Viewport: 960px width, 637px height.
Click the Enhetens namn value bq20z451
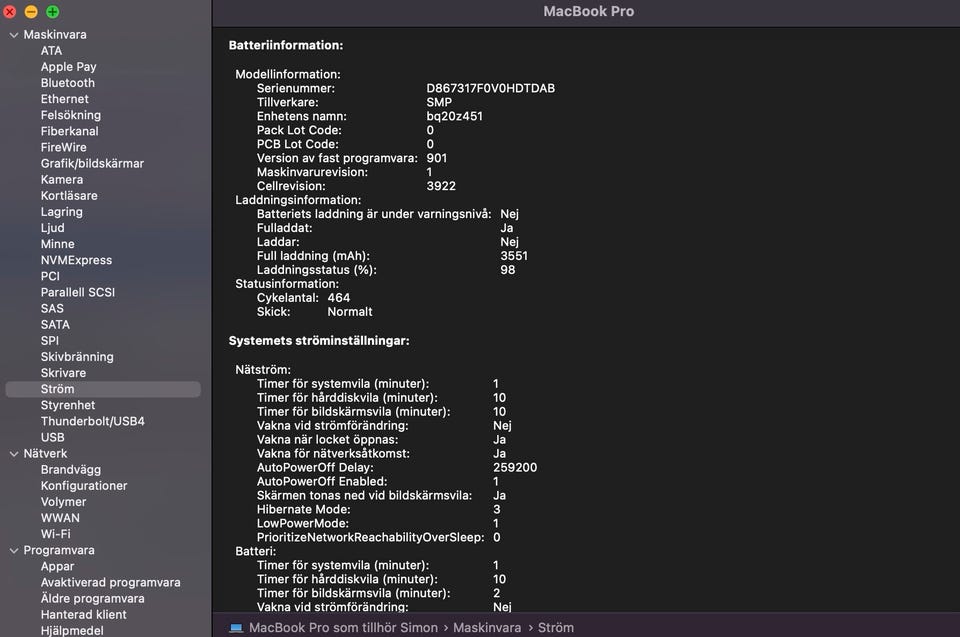tap(454, 116)
